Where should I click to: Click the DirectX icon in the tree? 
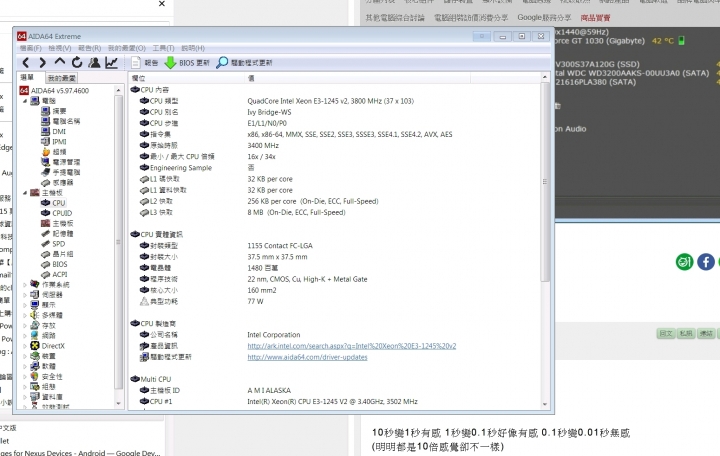(34, 346)
